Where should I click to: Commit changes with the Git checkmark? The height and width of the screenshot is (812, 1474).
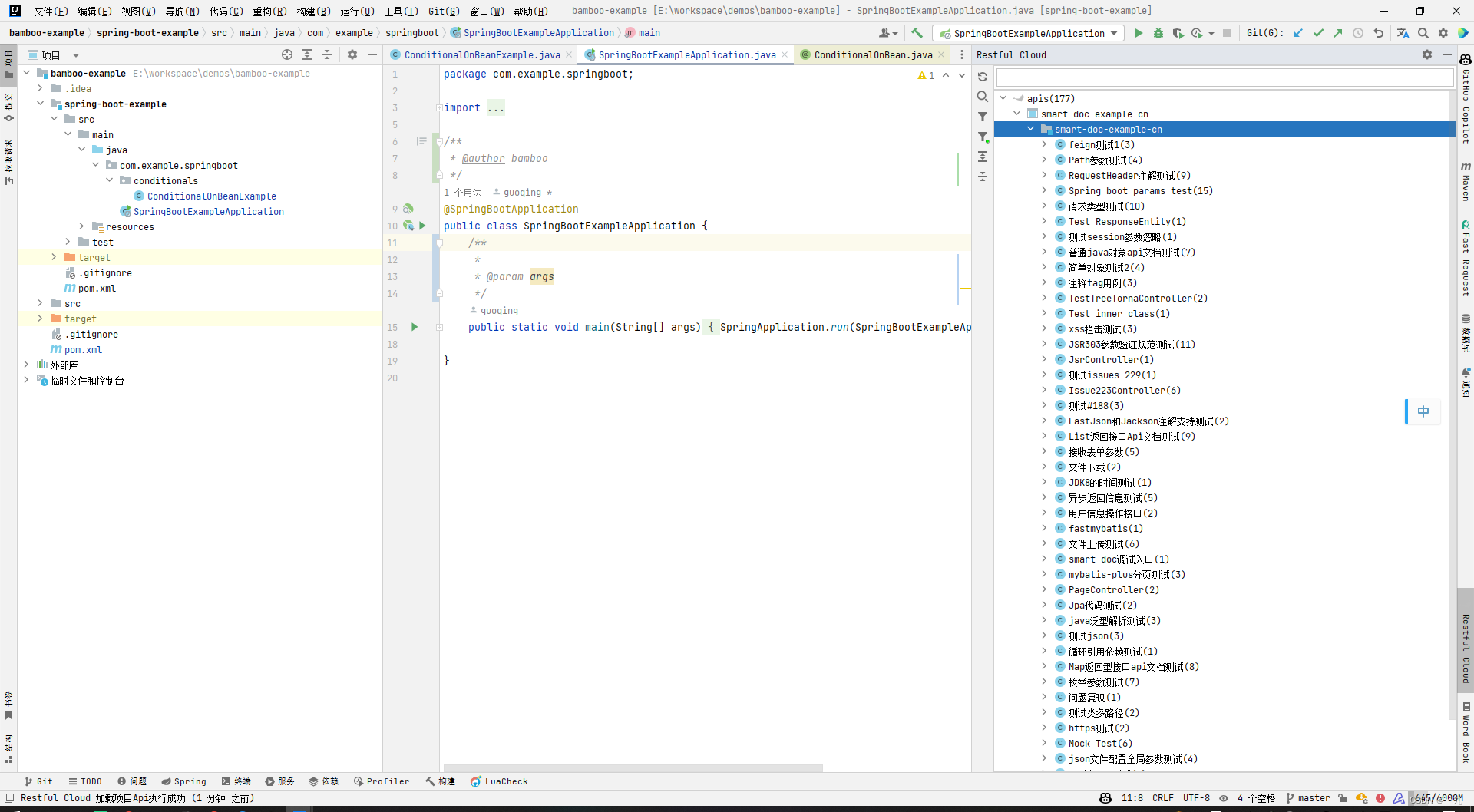1318,33
